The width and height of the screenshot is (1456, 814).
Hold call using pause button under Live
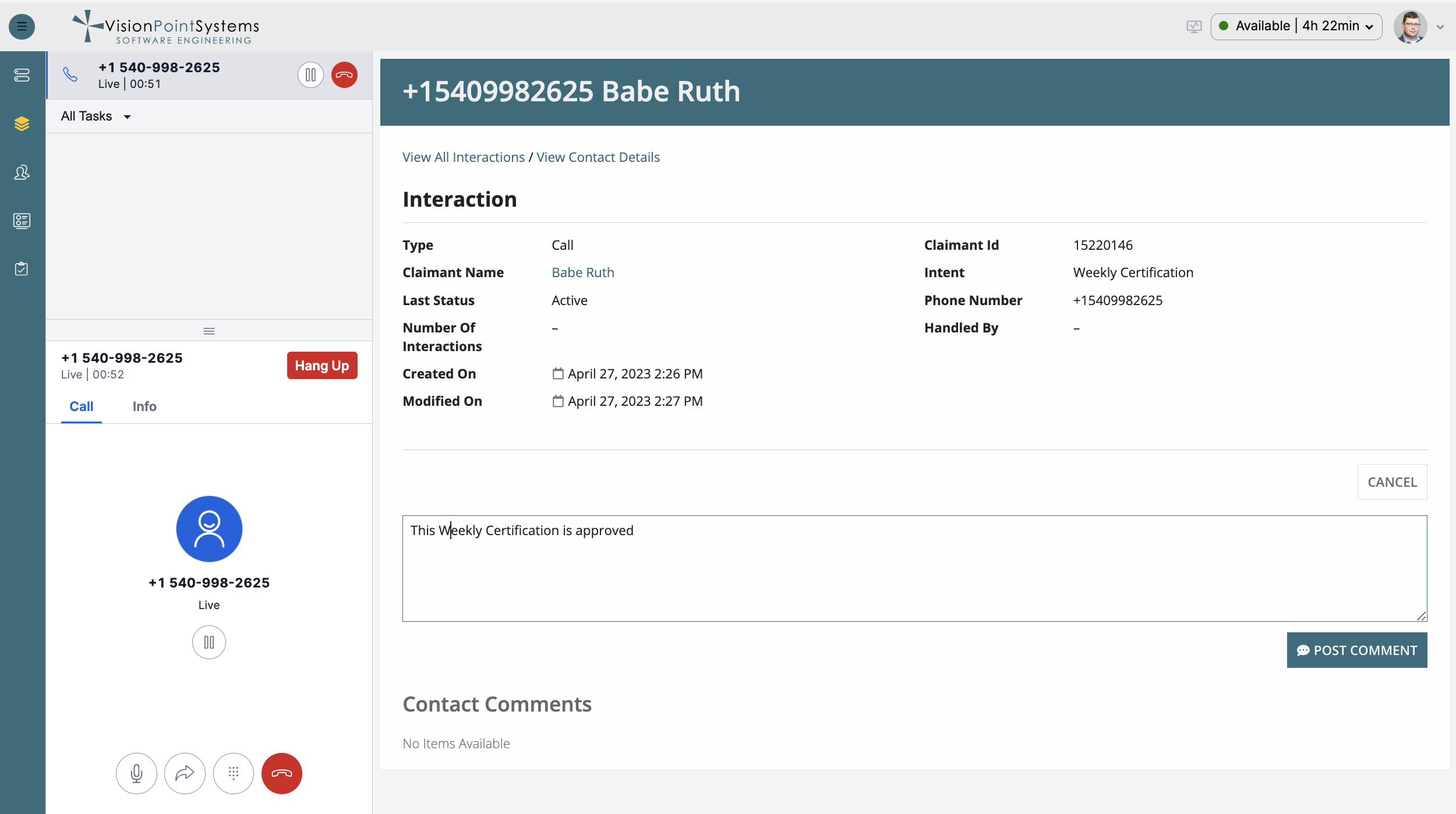(209, 642)
